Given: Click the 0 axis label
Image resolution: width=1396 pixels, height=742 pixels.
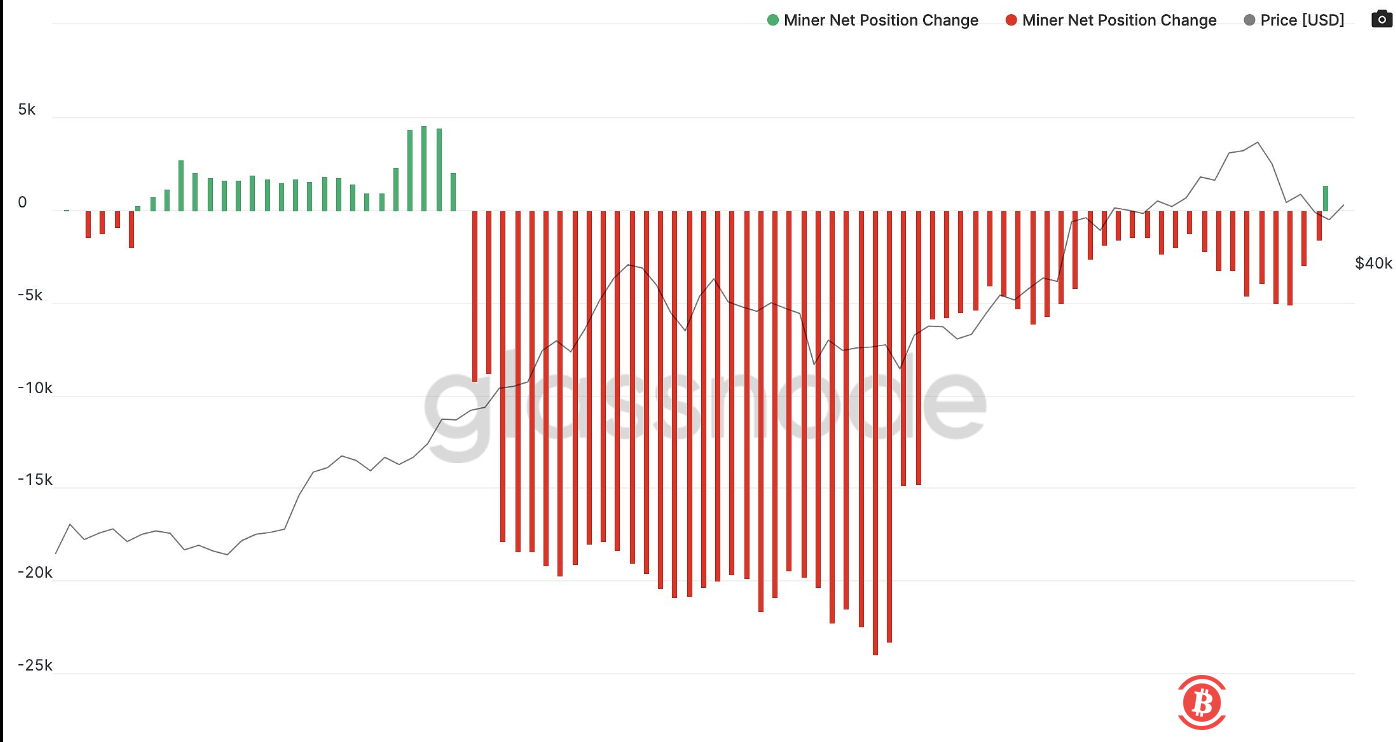Looking at the screenshot, I should coord(23,203).
